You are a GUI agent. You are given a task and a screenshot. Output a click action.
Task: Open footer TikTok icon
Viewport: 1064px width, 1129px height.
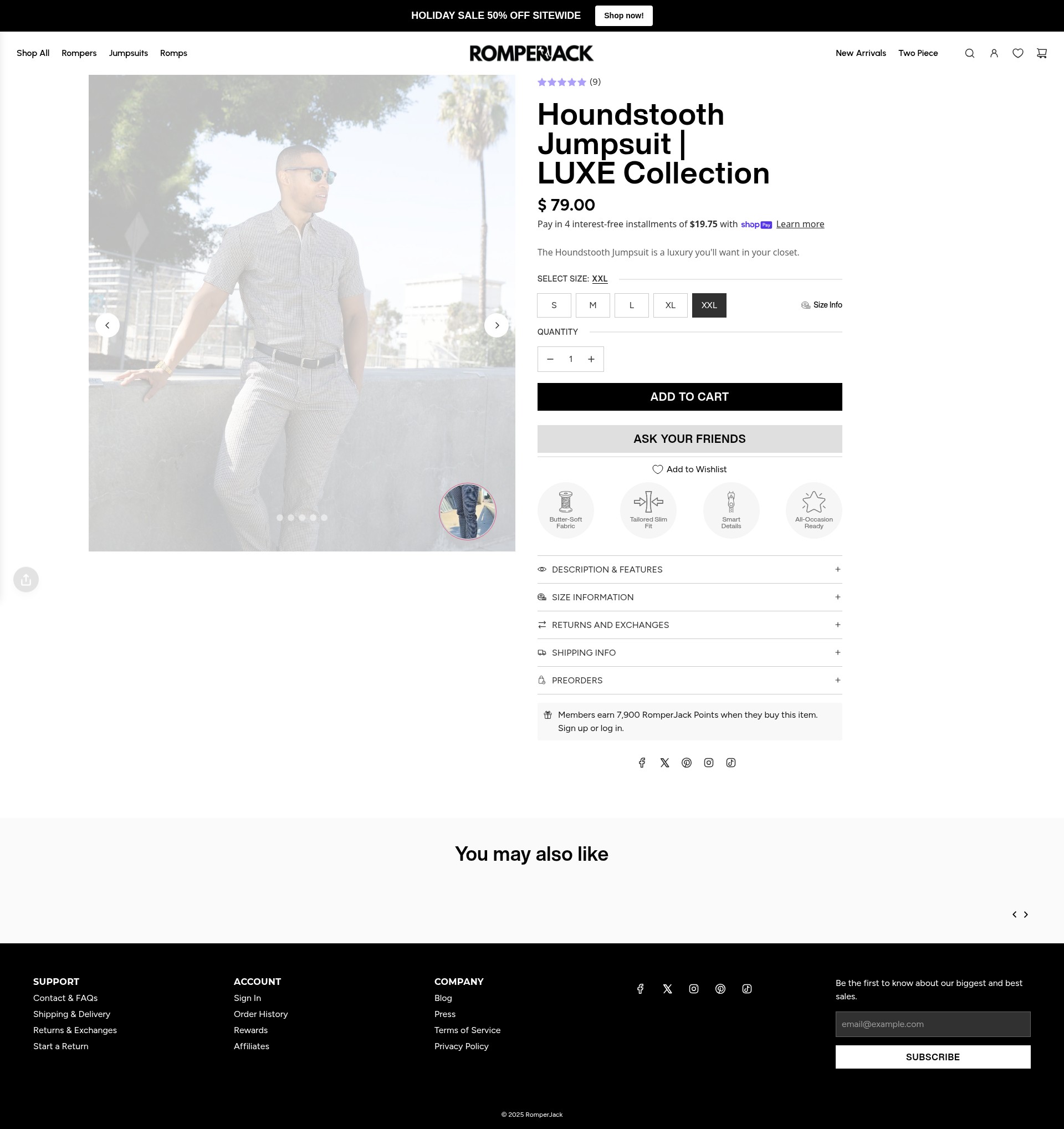tap(746, 989)
